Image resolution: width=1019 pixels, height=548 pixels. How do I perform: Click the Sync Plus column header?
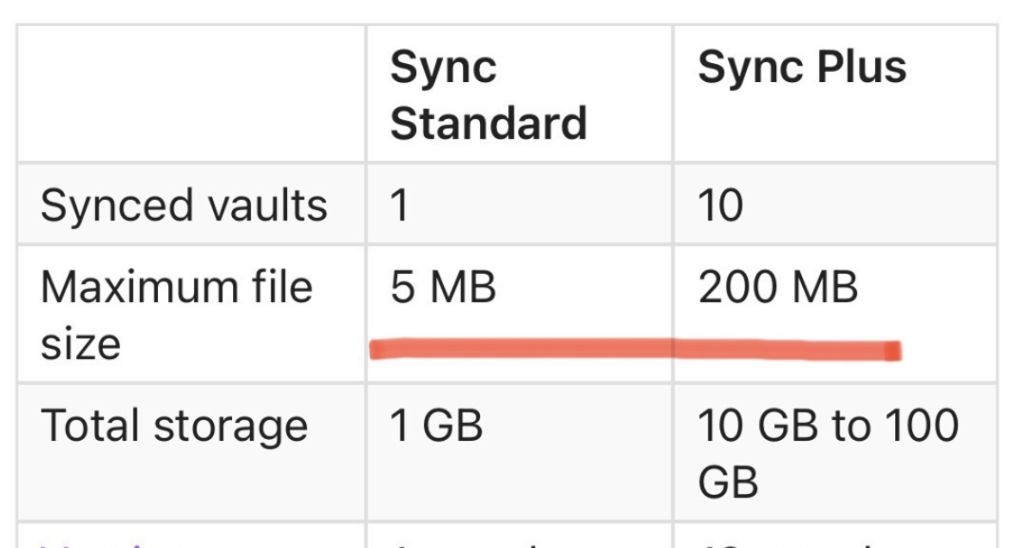pyautogui.click(x=802, y=68)
